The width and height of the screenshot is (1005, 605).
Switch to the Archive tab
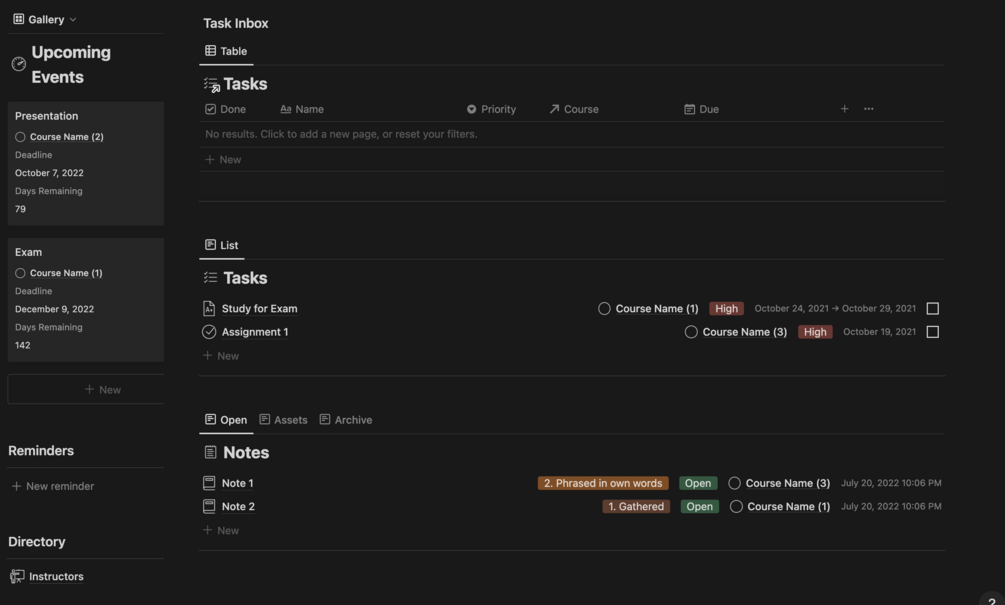pos(346,420)
